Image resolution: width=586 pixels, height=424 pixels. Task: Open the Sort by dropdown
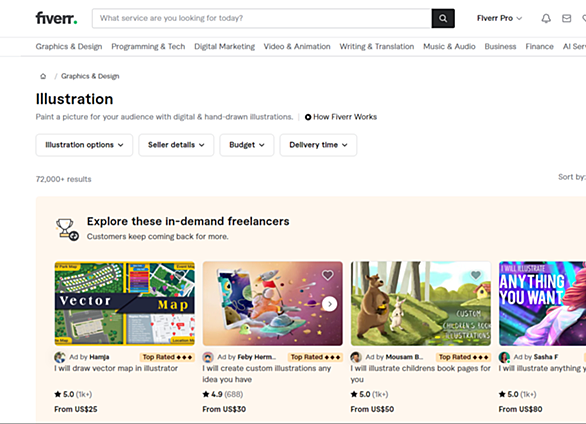572,177
